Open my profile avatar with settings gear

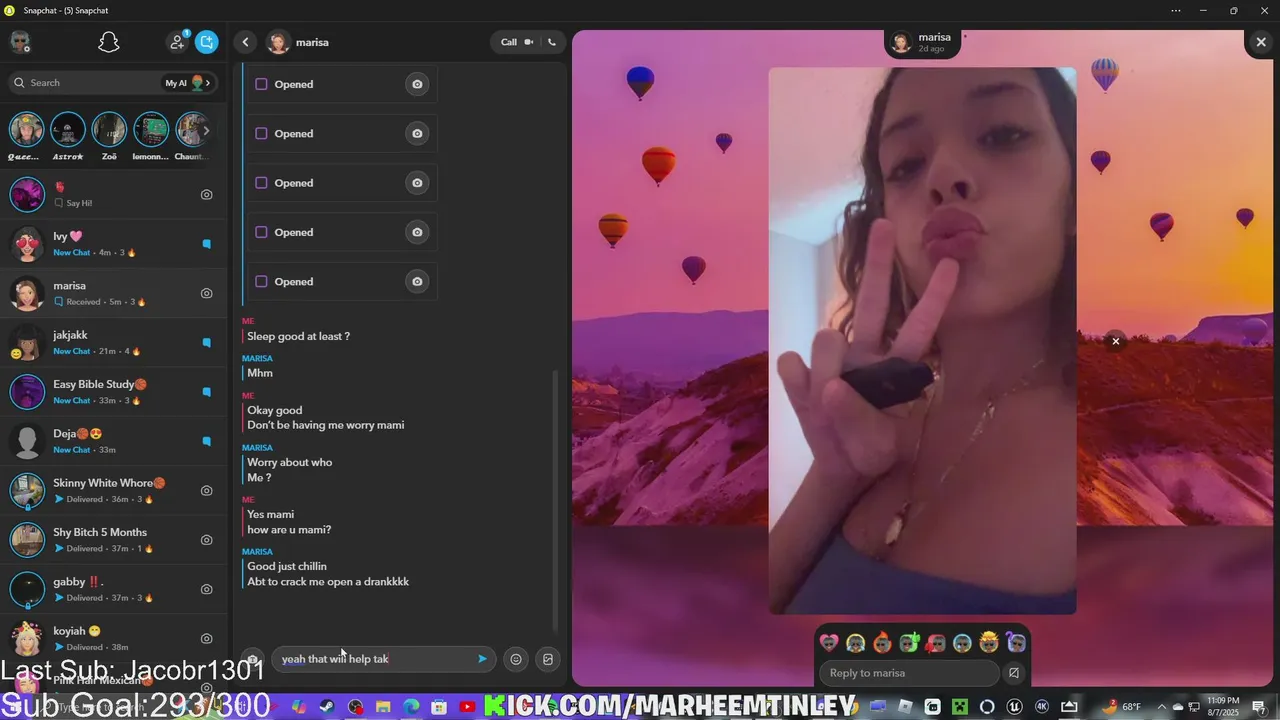[20, 42]
